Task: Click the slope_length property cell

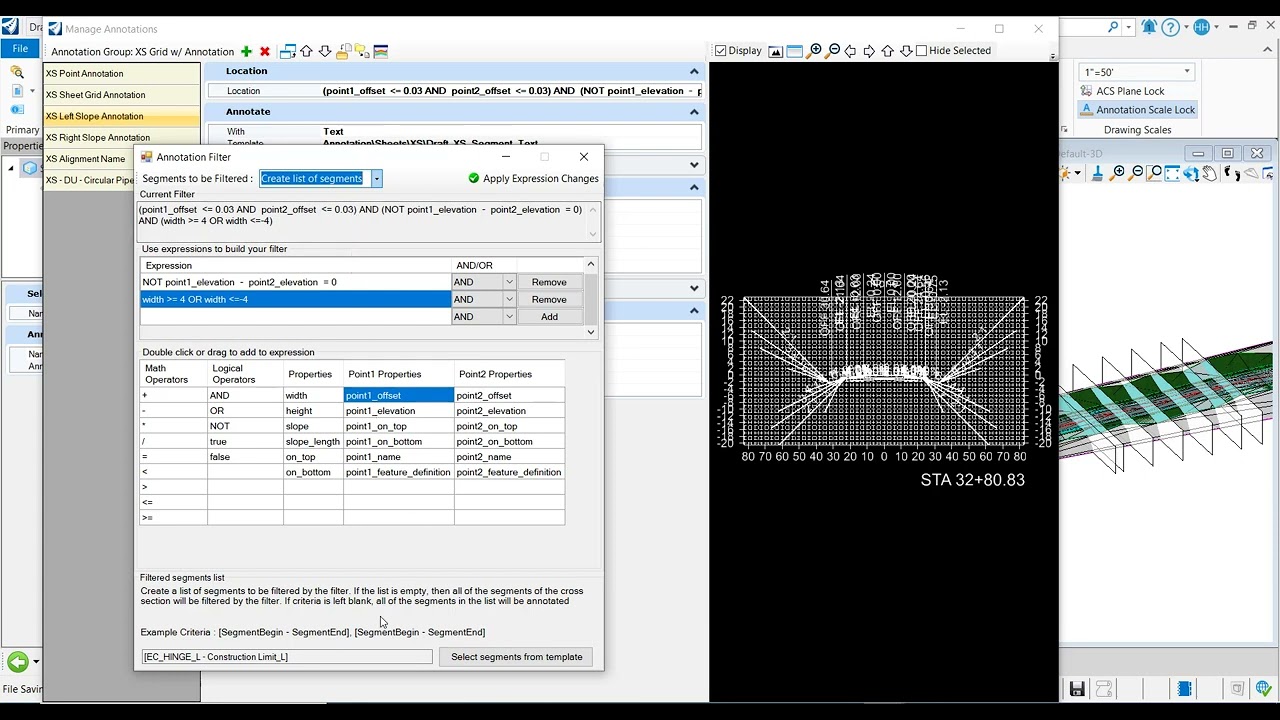Action: pyautogui.click(x=313, y=442)
